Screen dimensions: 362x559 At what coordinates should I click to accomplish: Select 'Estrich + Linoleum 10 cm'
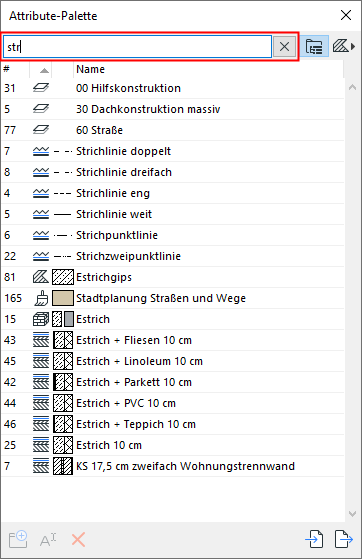point(139,361)
